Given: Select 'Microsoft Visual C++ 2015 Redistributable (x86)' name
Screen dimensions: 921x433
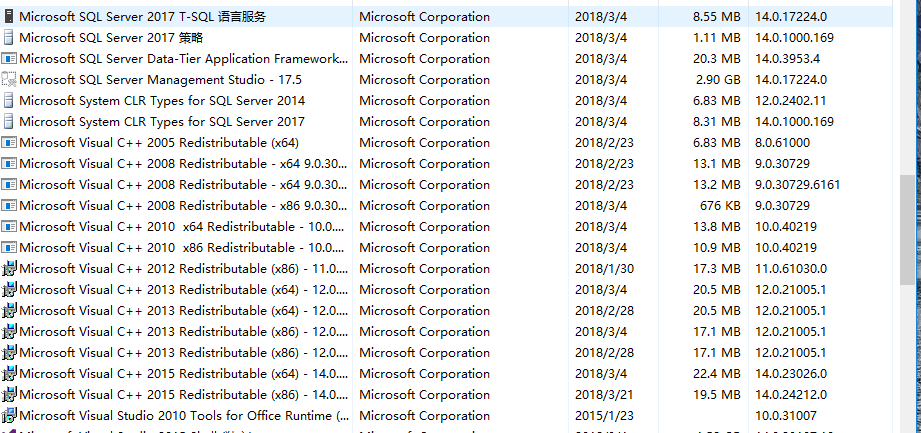Looking at the screenshot, I should (x=184, y=395).
